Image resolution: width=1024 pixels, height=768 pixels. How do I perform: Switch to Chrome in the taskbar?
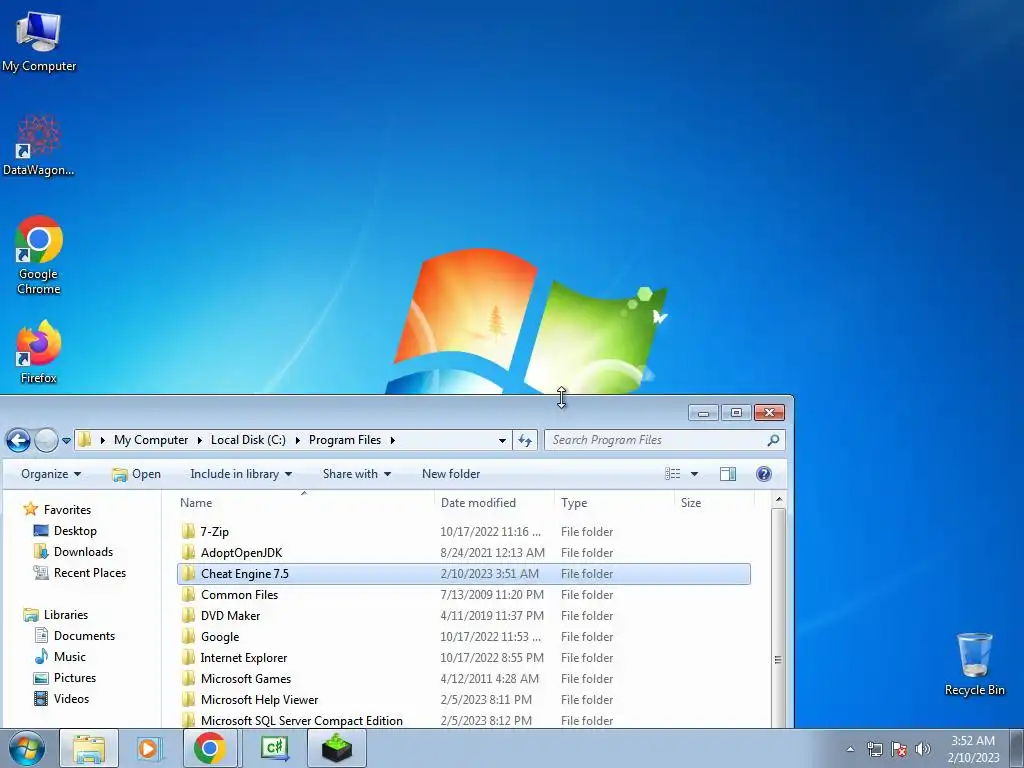(210, 748)
